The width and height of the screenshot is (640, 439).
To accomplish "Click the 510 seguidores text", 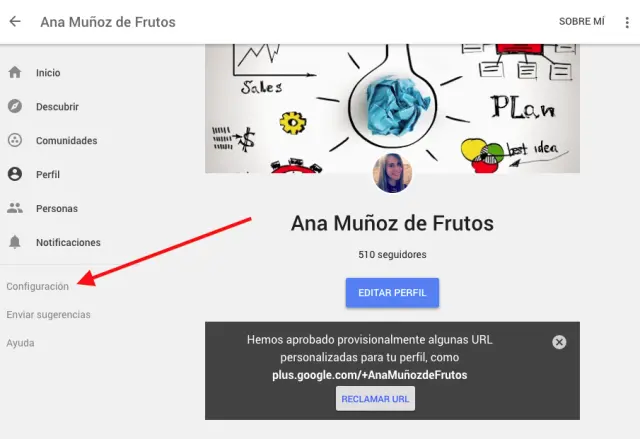I will point(392,255).
